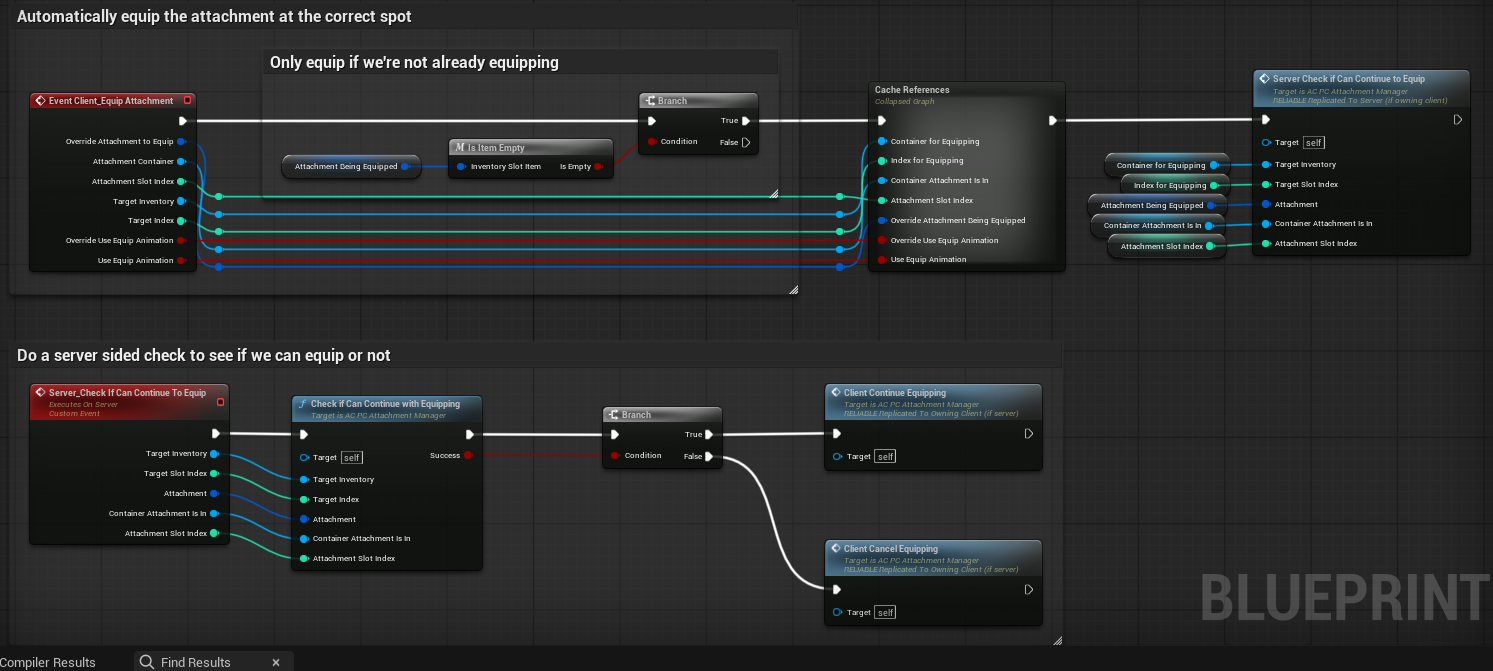Click the Event Client_Equip Attachment node icon
The image size is (1493, 671).
(40, 101)
